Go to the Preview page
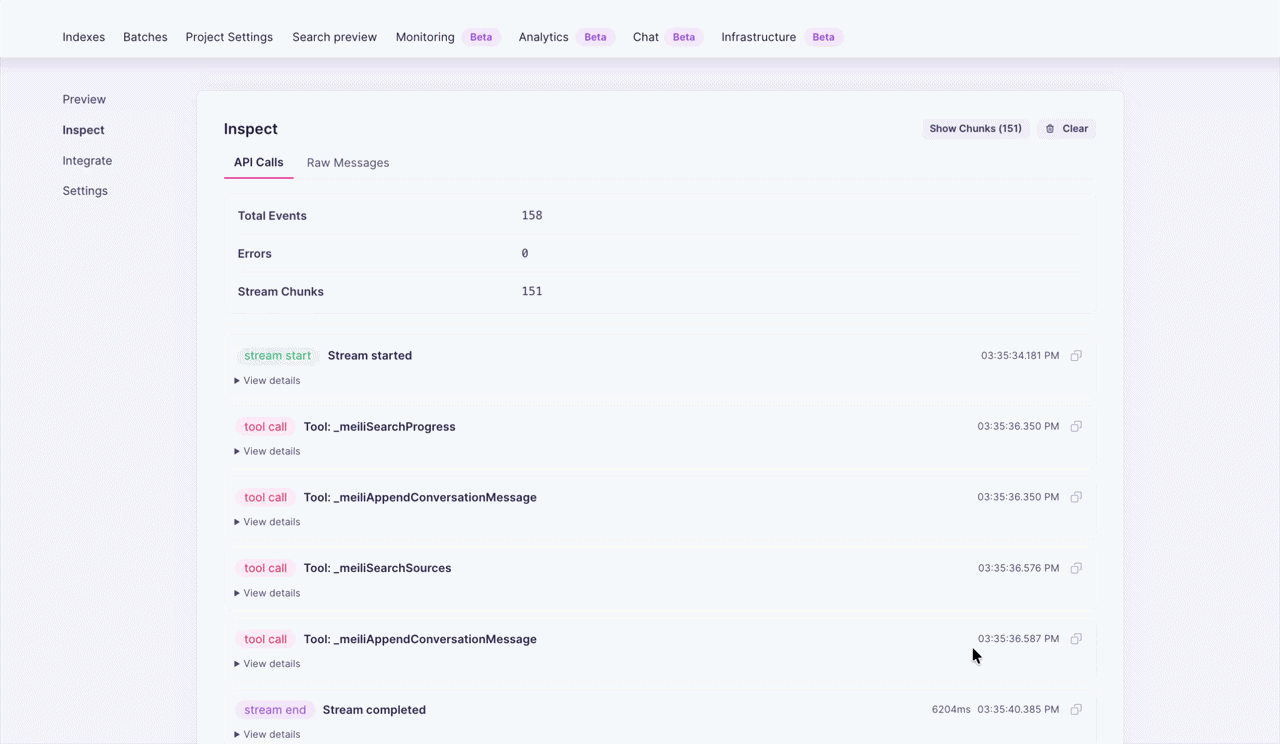 click(x=84, y=99)
